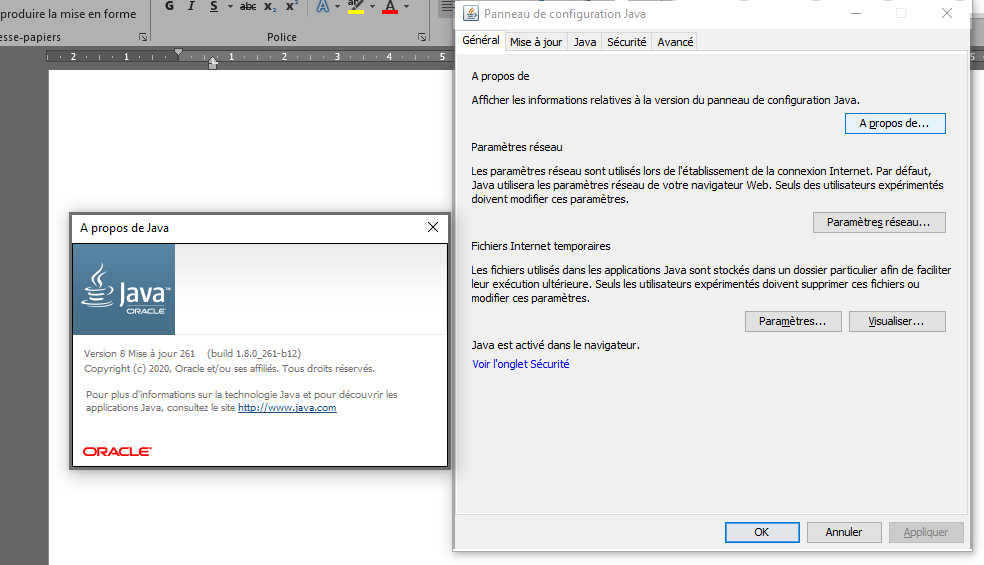Apply underline (S) in Word ribbon
The height and width of the screenshot is (565, 984).
coord(214,6)
